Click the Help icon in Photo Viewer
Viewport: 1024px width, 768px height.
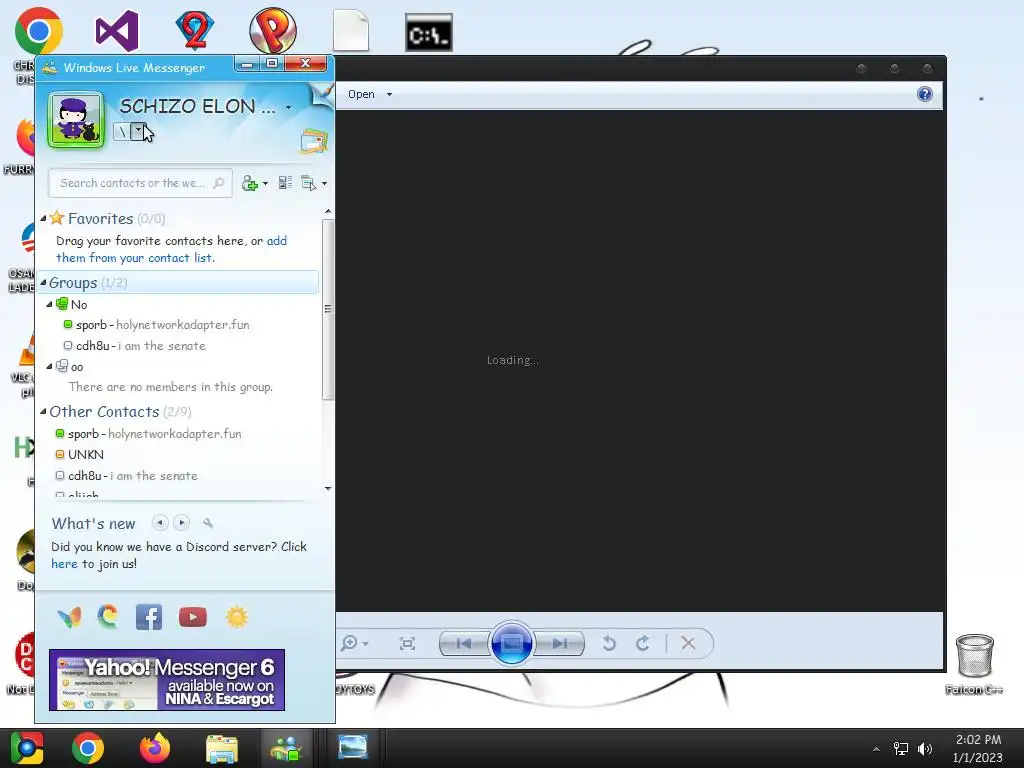click(925, 94)
